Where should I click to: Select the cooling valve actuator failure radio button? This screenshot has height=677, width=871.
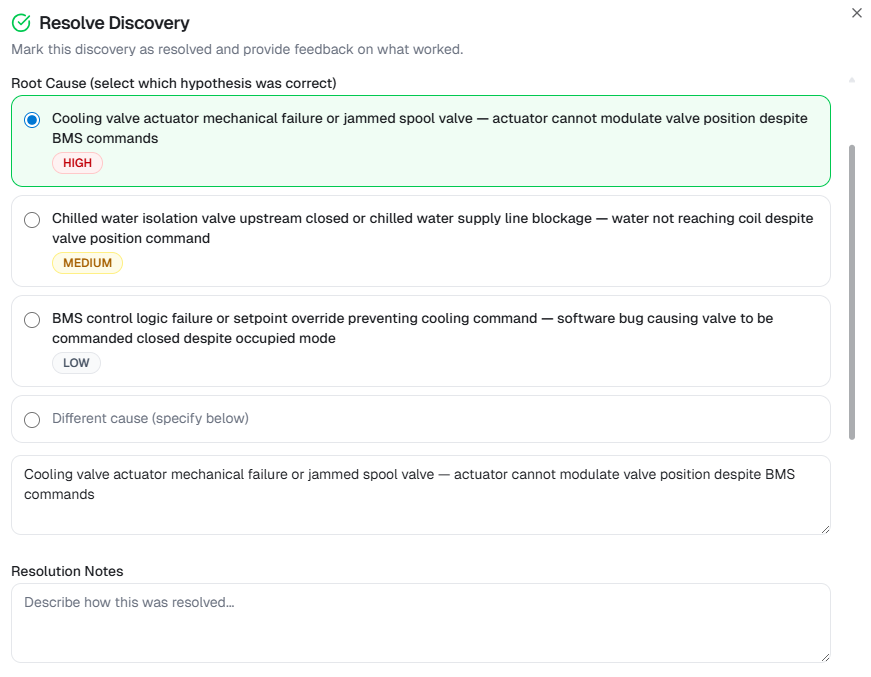(32, 119)
